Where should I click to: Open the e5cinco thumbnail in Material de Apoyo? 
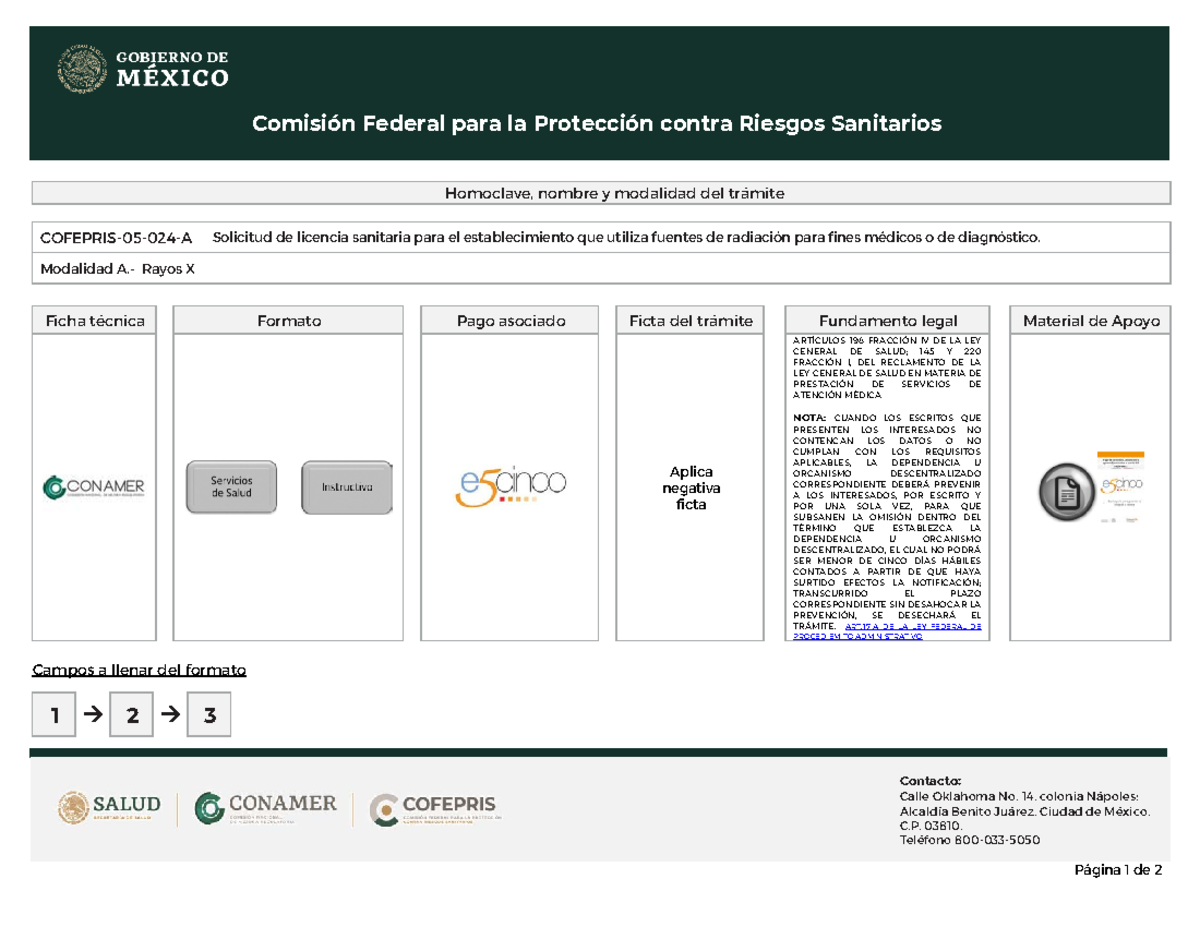coord(1123,487)
